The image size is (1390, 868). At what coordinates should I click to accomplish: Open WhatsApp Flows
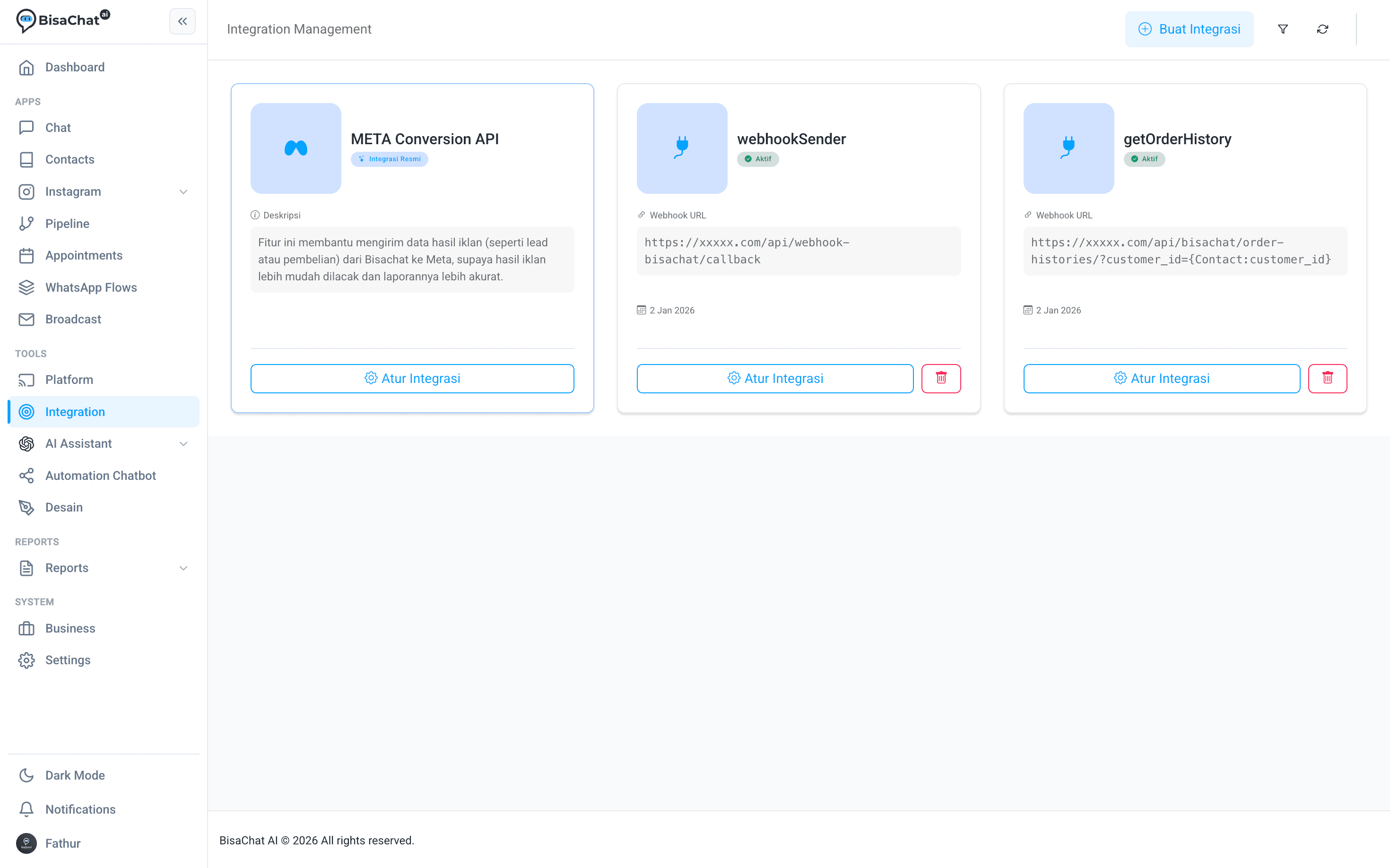[x=104, y=287]
